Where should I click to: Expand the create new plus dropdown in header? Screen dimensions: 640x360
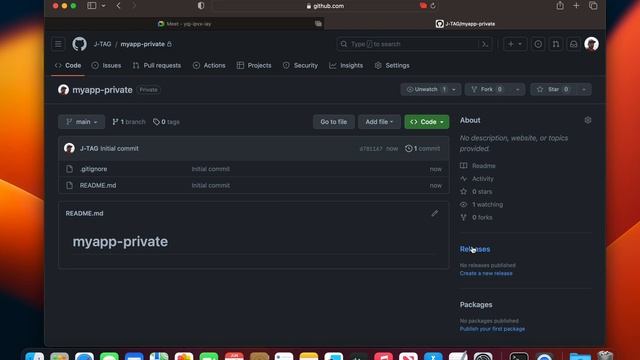tap(515, 44)
